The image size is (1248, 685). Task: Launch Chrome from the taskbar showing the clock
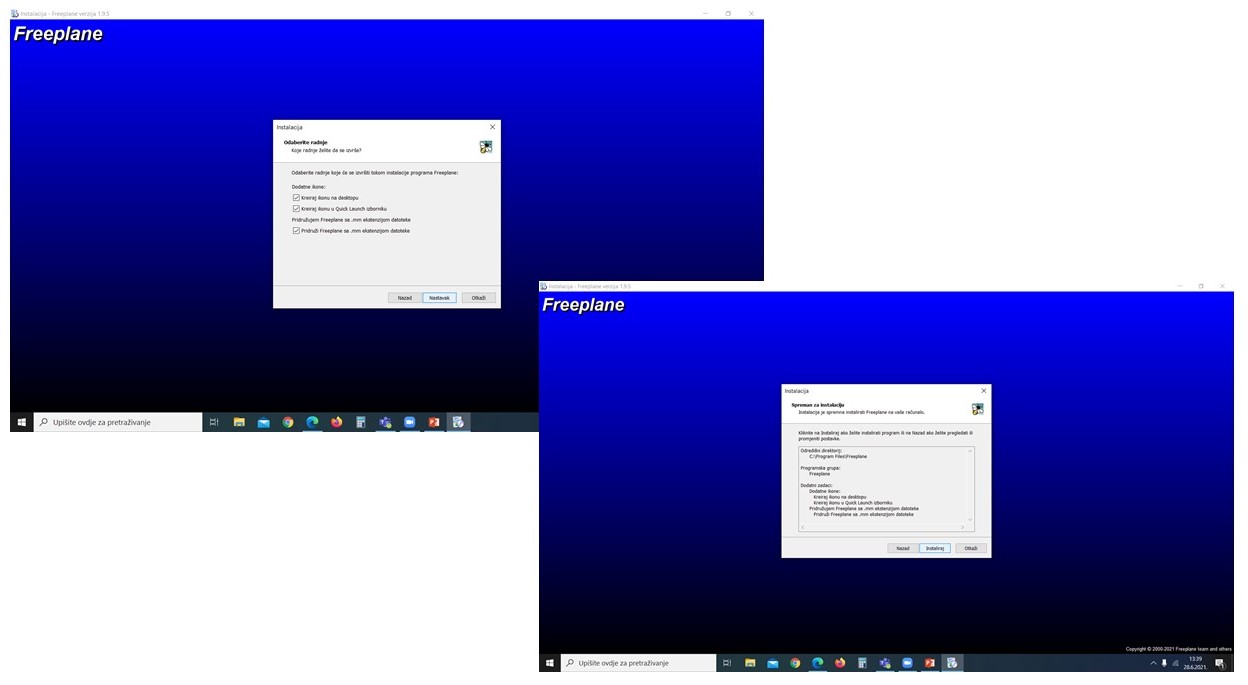point(795,663)
